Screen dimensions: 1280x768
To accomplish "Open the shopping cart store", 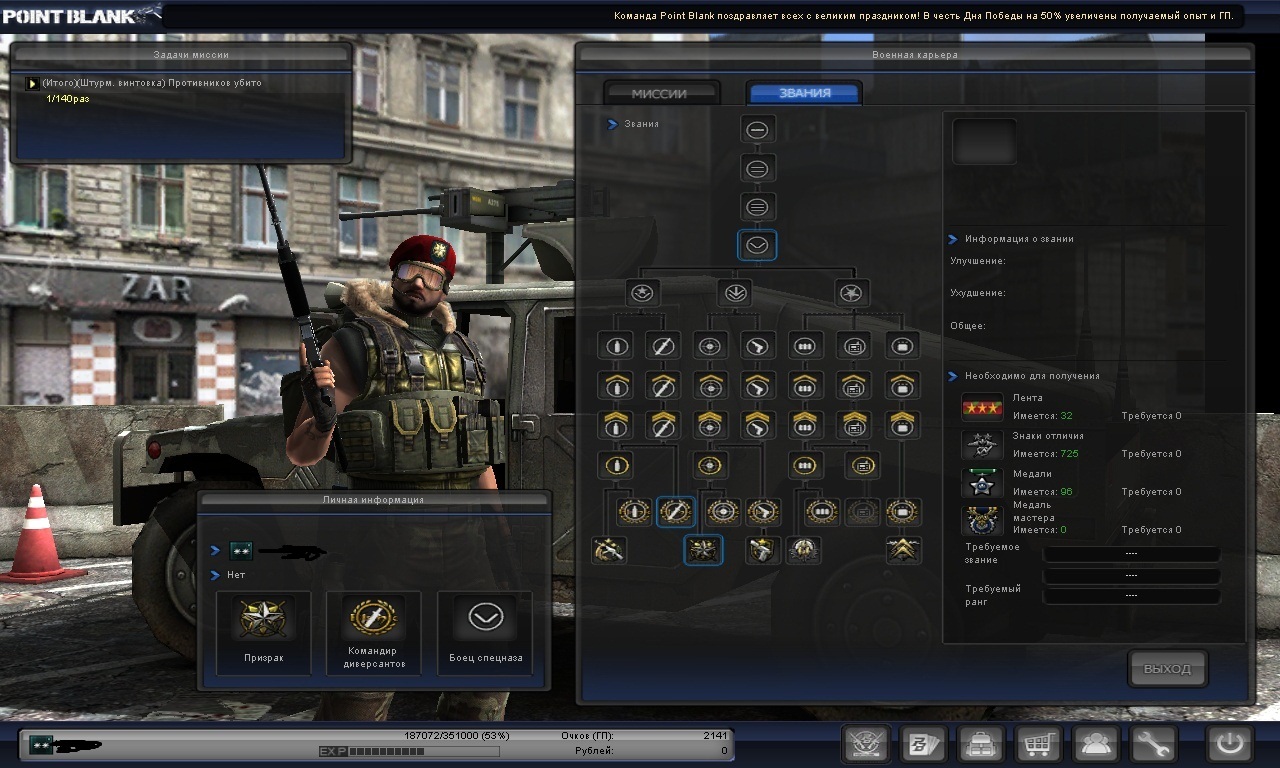I will 1039,745.
